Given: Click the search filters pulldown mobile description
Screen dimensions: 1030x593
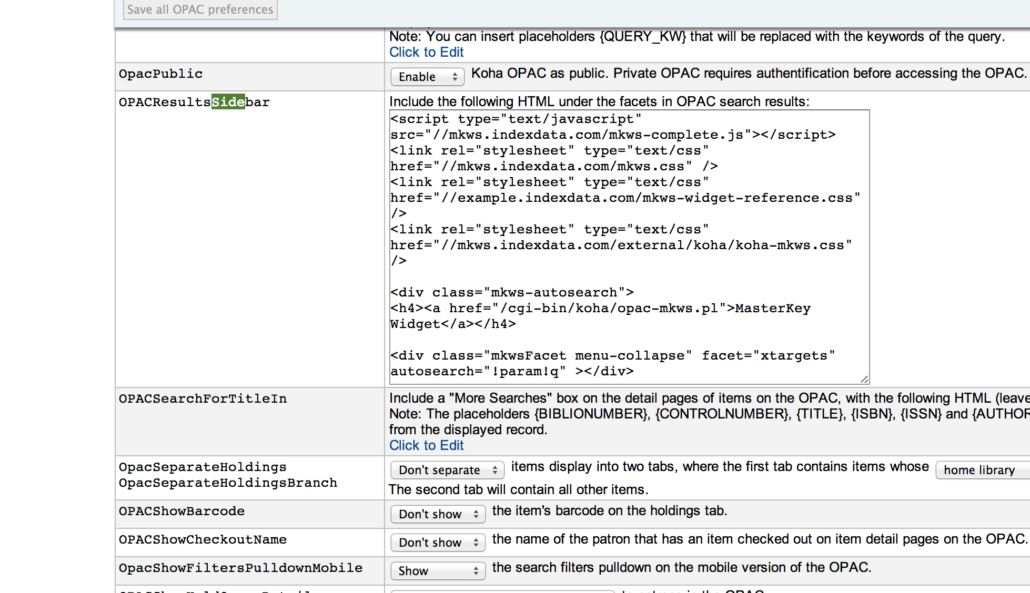Looking at the screenshot, I should coord(682,567).
